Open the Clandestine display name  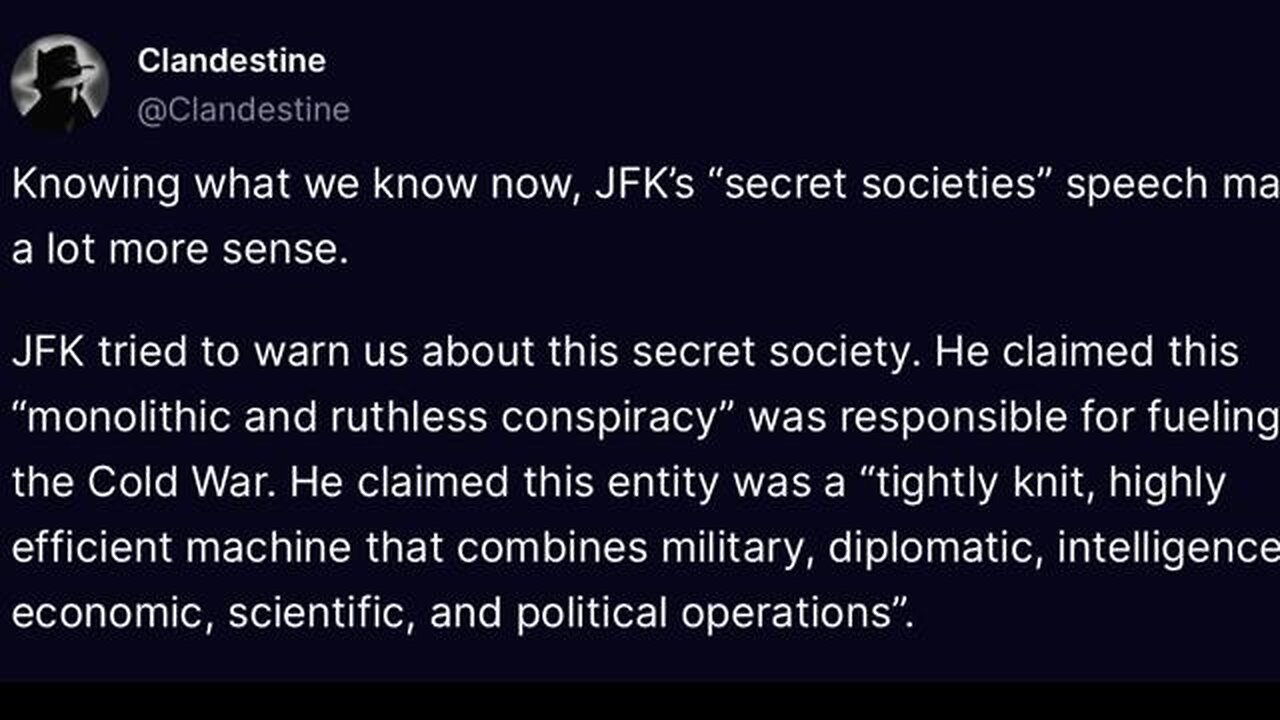pos(231,61)
